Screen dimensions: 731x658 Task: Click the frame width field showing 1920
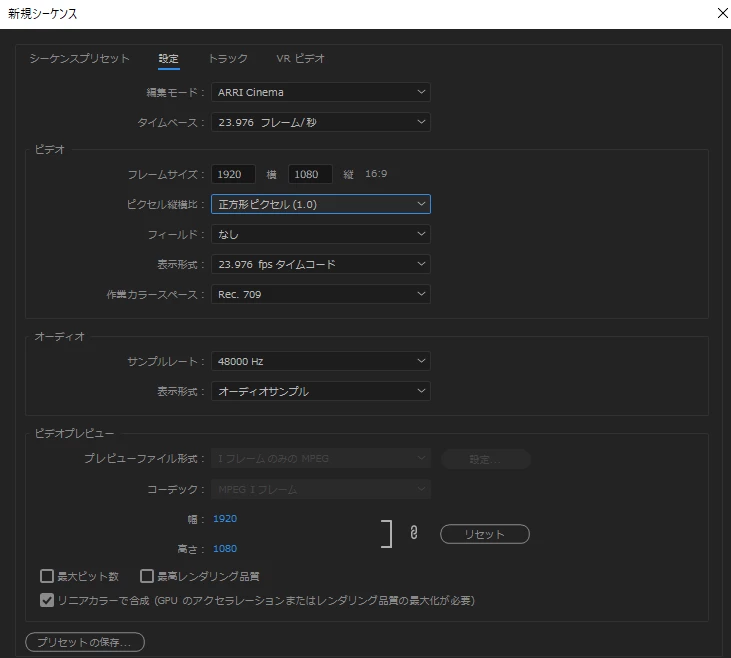233,174
